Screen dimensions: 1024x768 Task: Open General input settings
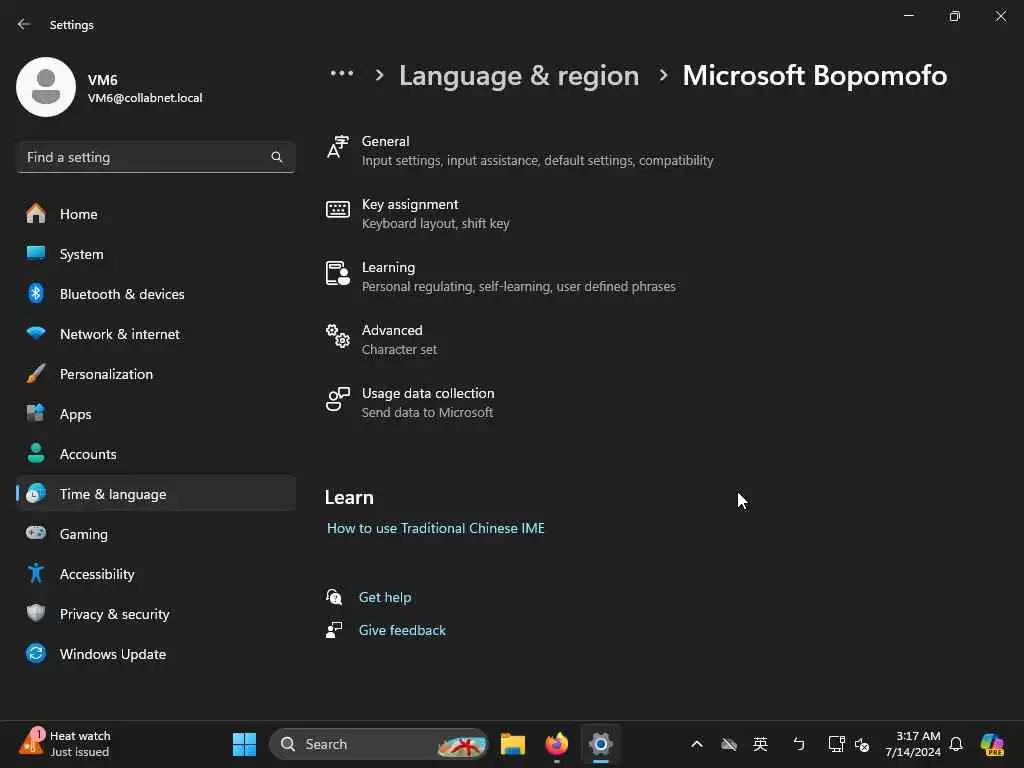(x=519, y=151)
